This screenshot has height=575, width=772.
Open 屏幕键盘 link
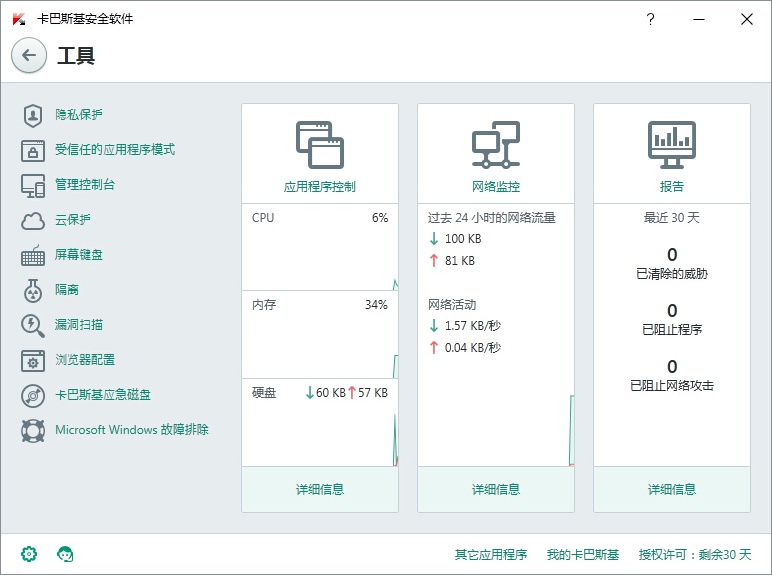79,255
